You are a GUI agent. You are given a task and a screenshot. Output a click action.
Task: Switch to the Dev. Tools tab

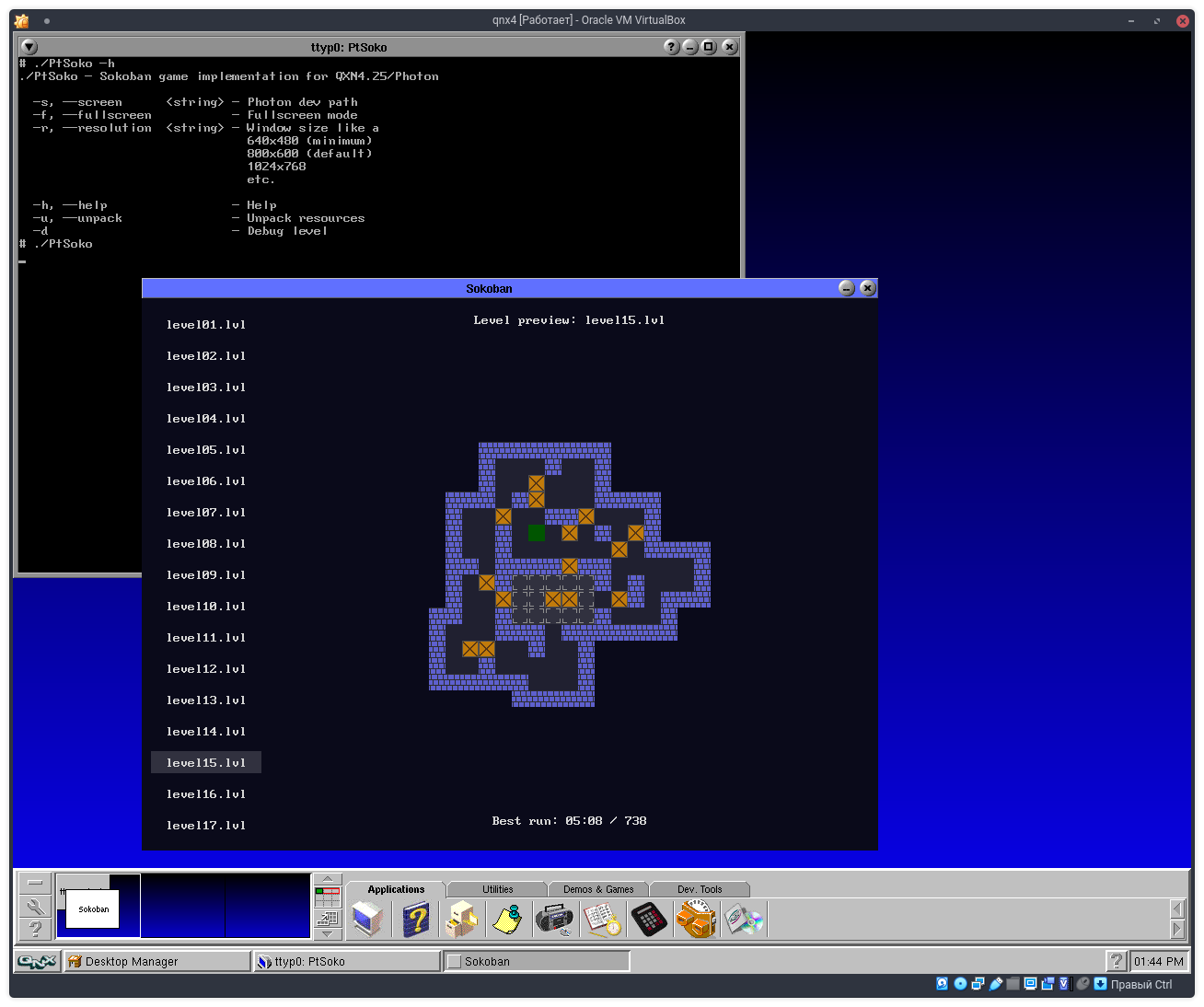700,889
